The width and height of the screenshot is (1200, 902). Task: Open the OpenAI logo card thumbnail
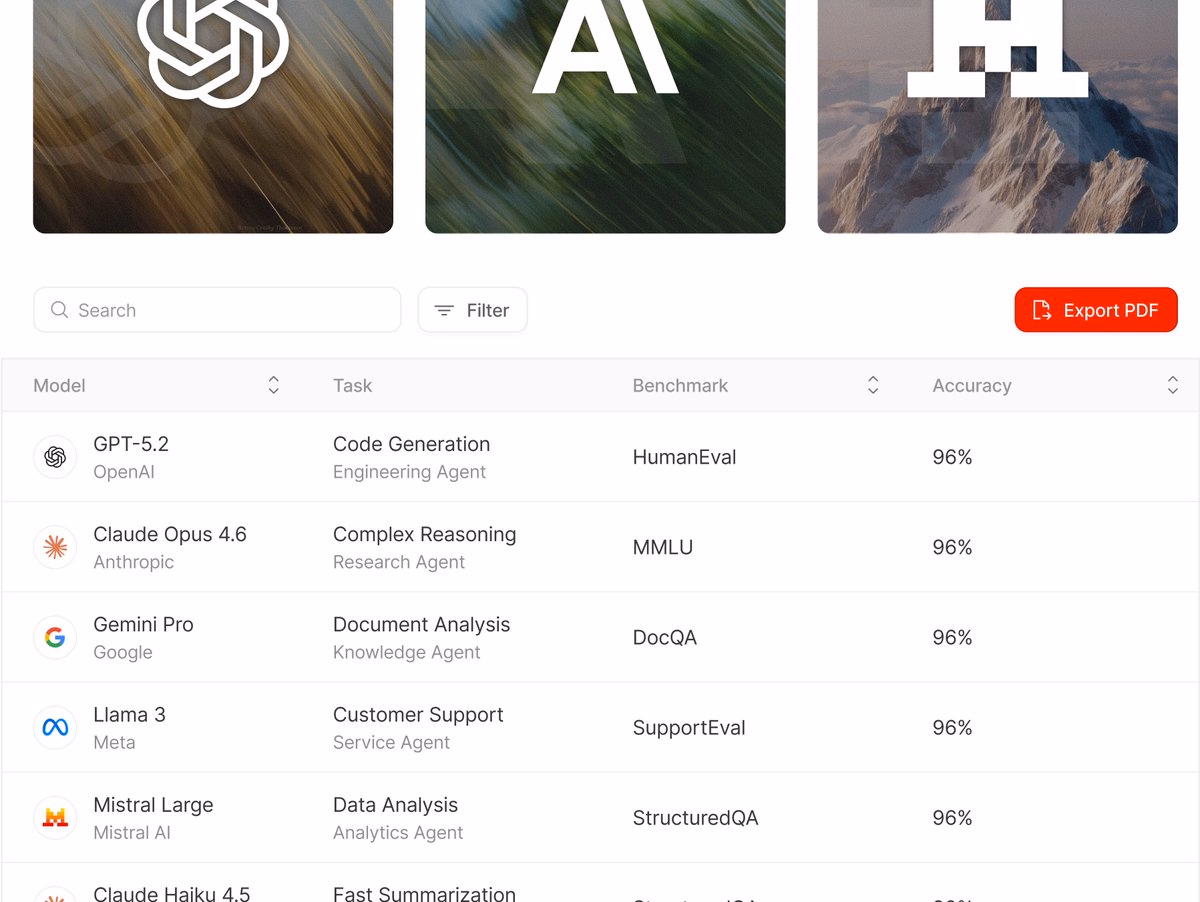pyautogui.click(x=213, y=116)
